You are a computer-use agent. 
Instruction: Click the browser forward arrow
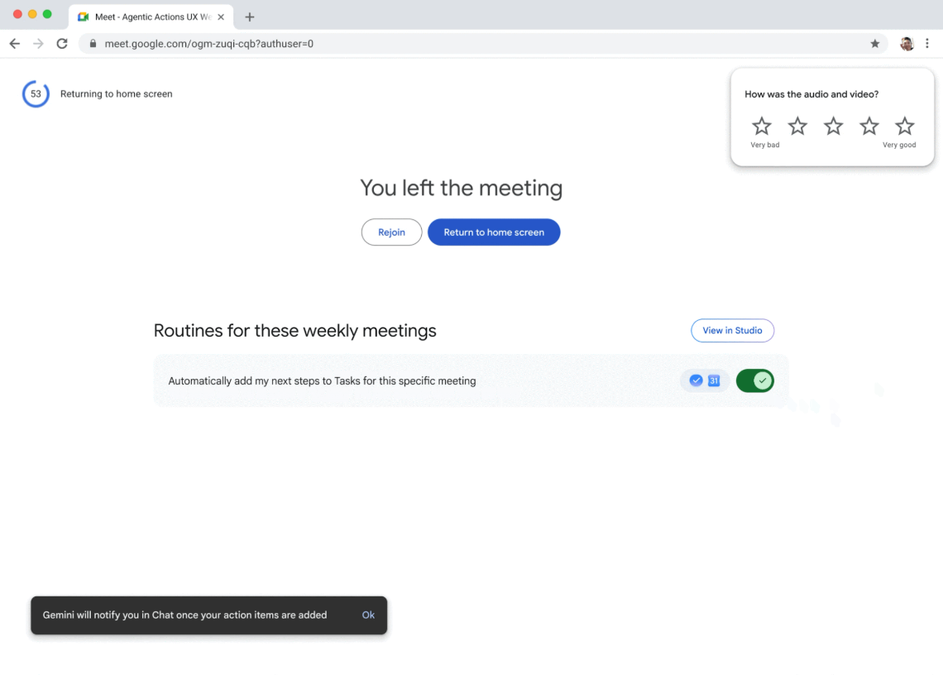tap(38, 43)
